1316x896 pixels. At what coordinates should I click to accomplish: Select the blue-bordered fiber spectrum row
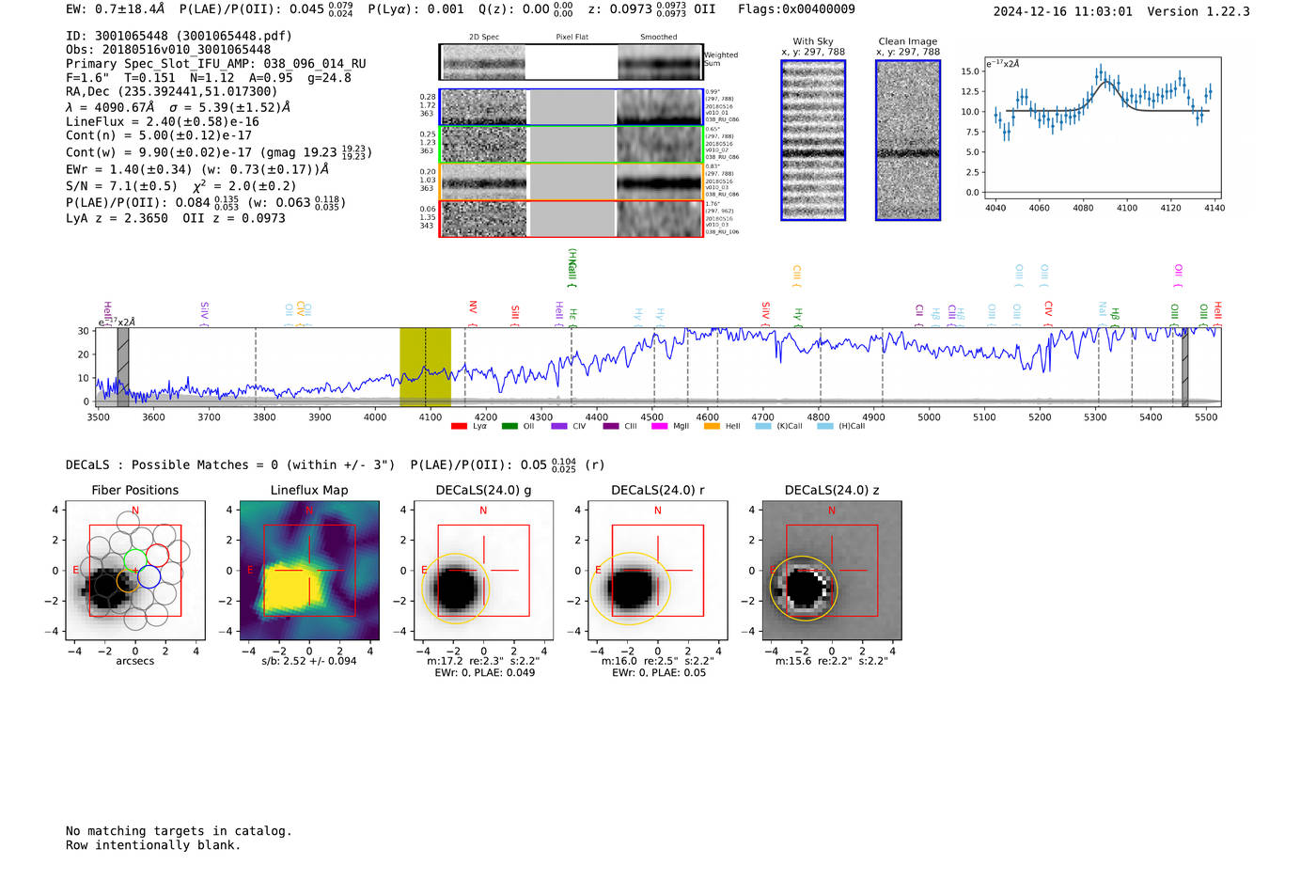pyautogui.click(x=572, y=107)
